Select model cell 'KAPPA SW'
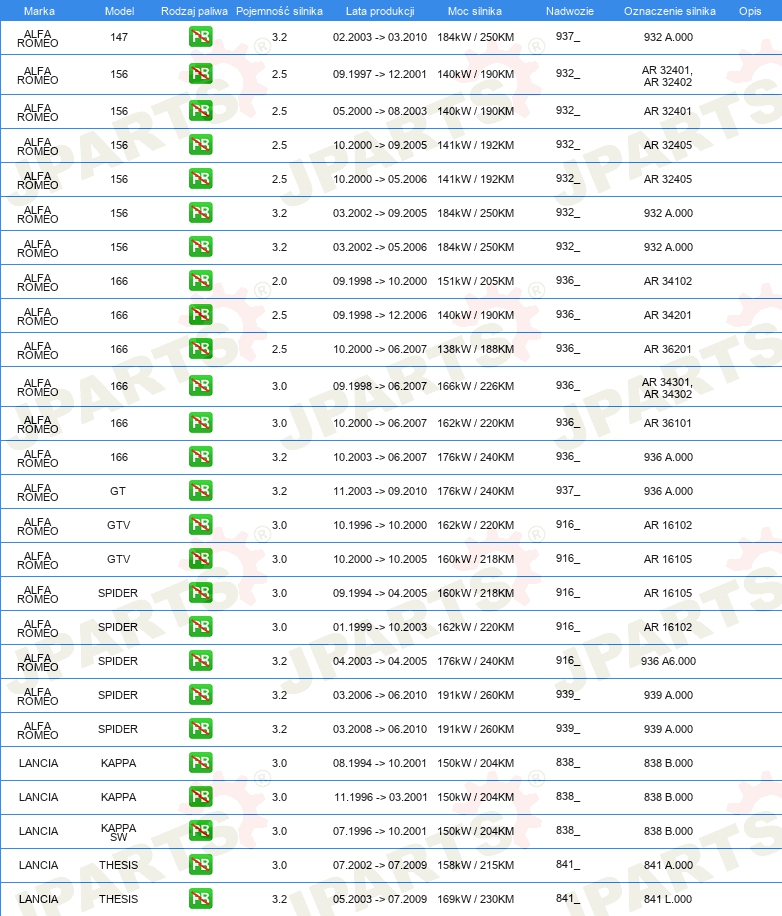 point(119,832)
